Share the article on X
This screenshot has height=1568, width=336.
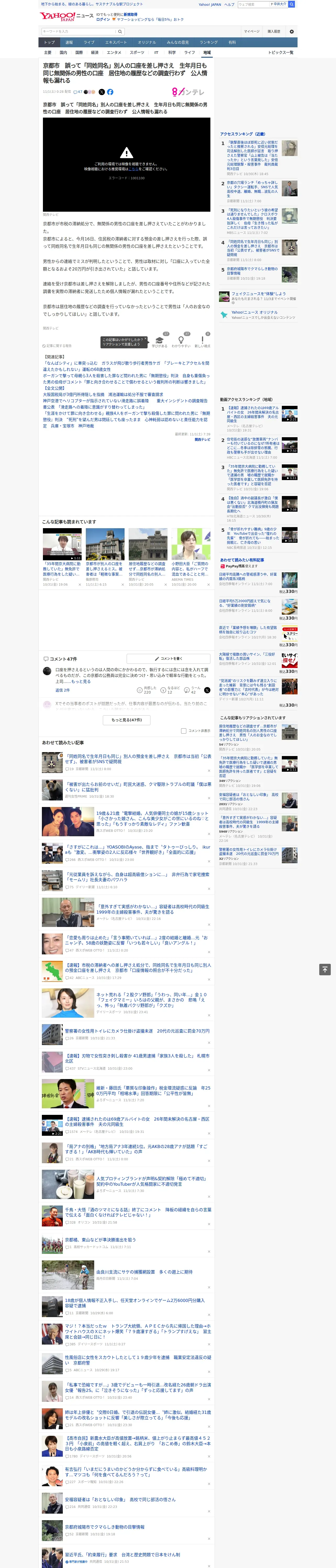click(102, 92)
